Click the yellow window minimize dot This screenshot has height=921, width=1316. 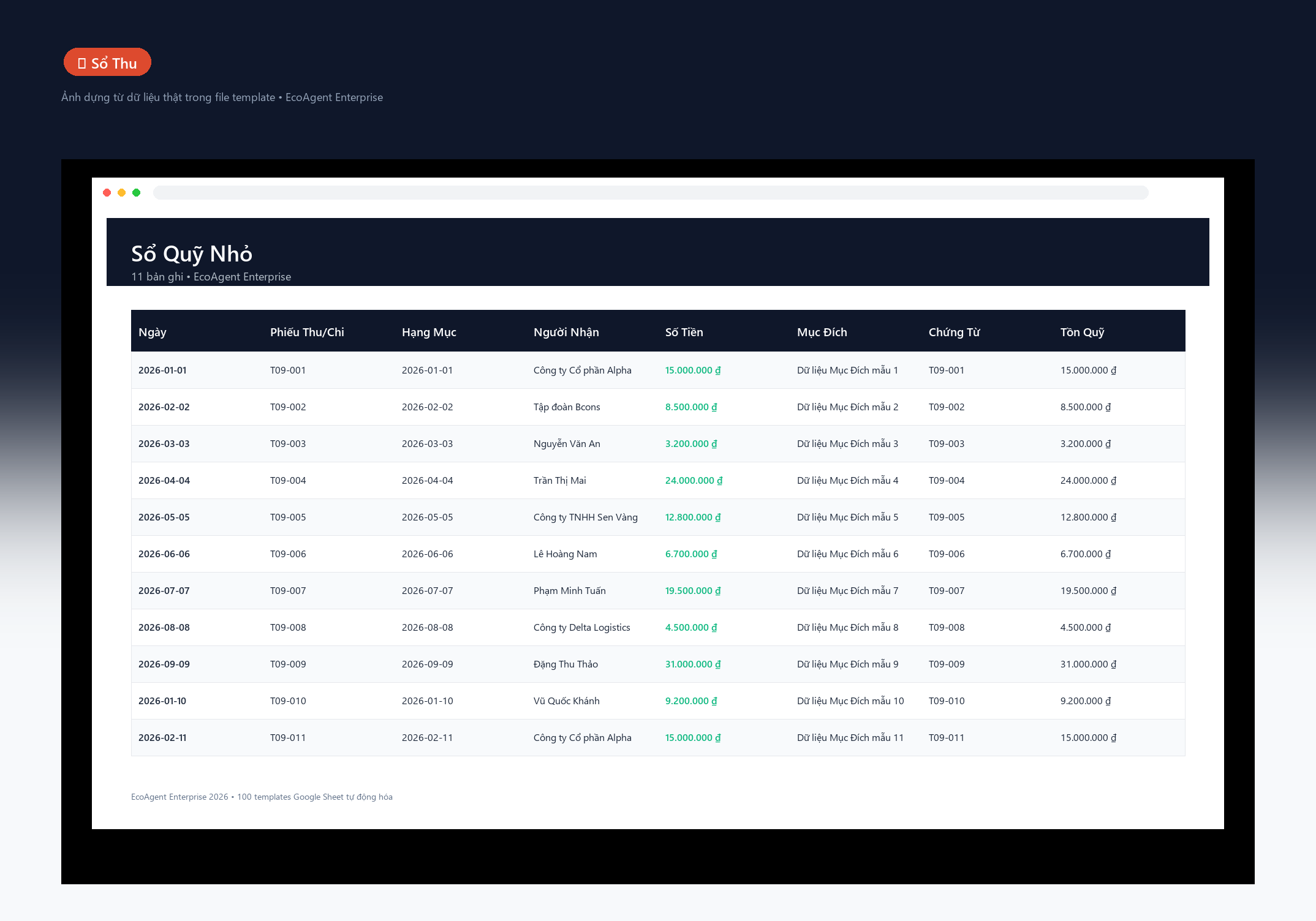pyautogui.click(x=122, y=193)
